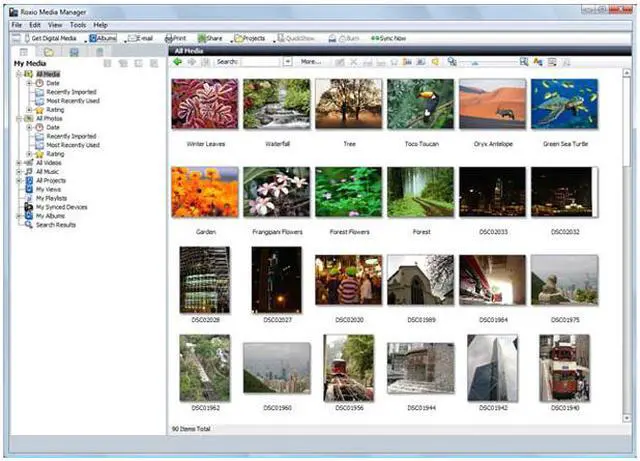Open Albums from the toolbar
The width and height of the screenshot is (640, 461).
104,38
